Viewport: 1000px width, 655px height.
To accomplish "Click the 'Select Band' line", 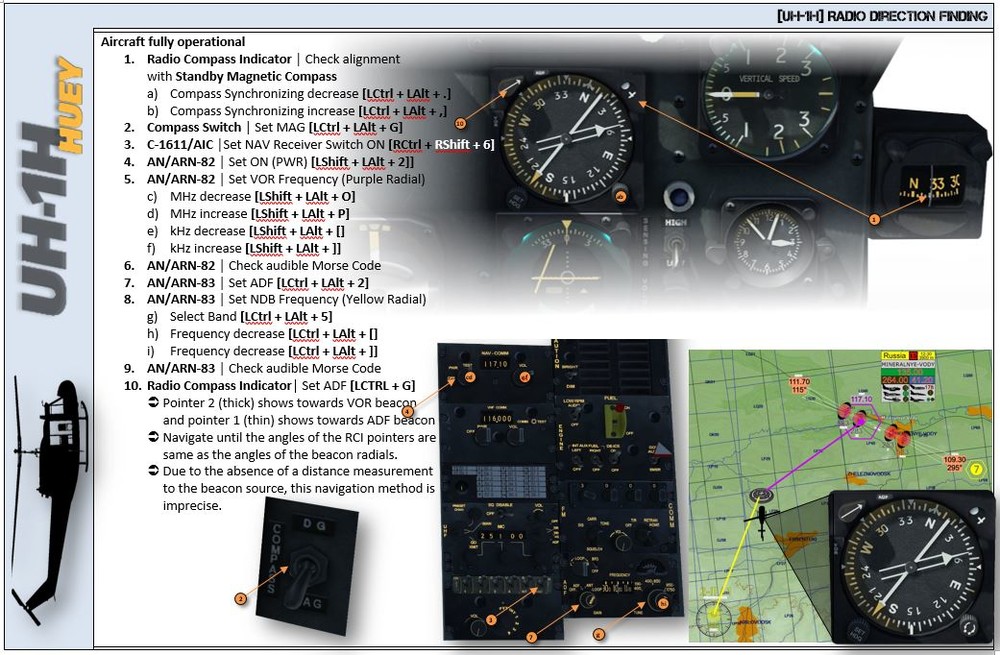I will click(x=251, y=316).
